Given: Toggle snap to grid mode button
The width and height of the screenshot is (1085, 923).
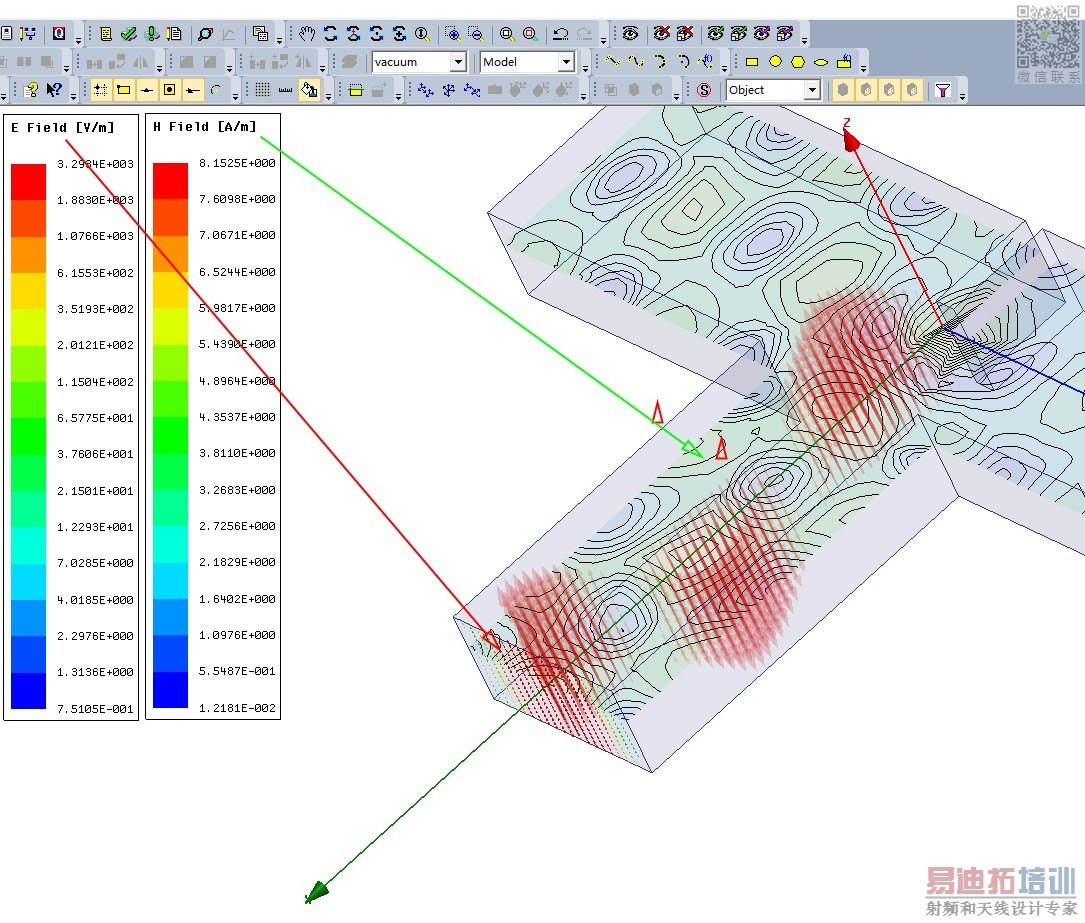Looking at the screenshot, I should [x=100, y=90].
